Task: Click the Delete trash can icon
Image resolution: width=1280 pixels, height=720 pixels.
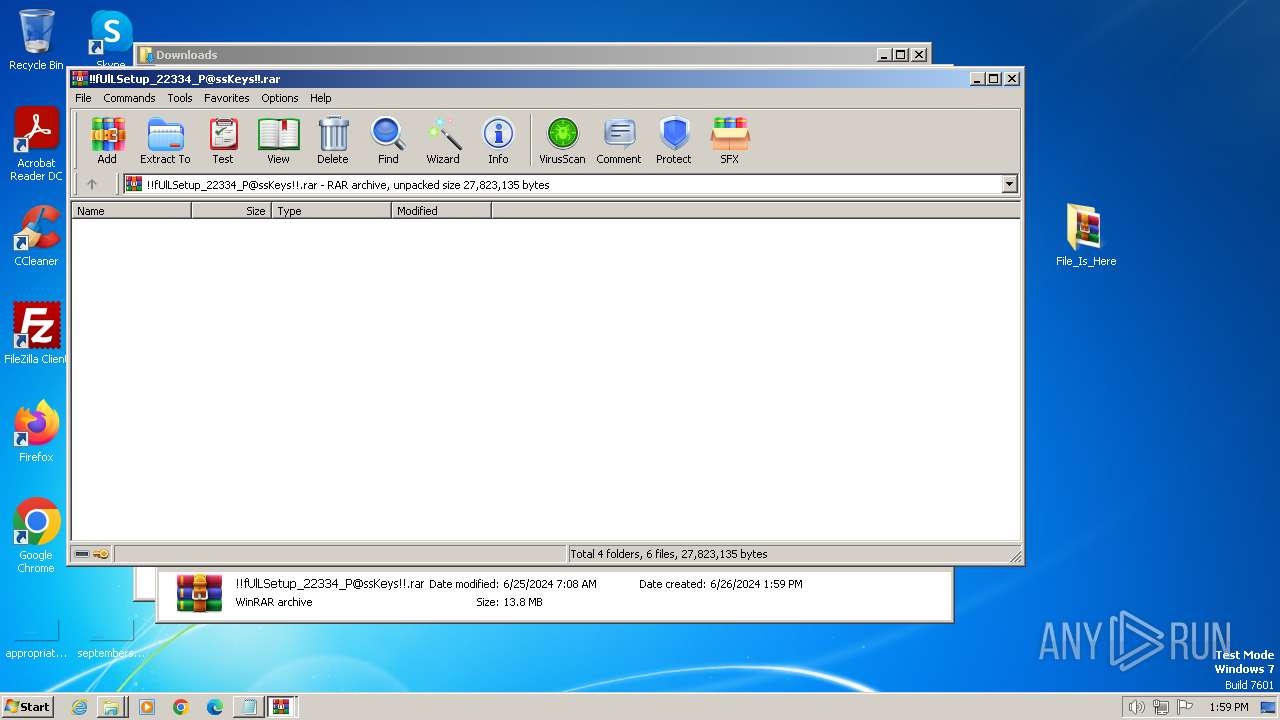Action: pos(333,141)
